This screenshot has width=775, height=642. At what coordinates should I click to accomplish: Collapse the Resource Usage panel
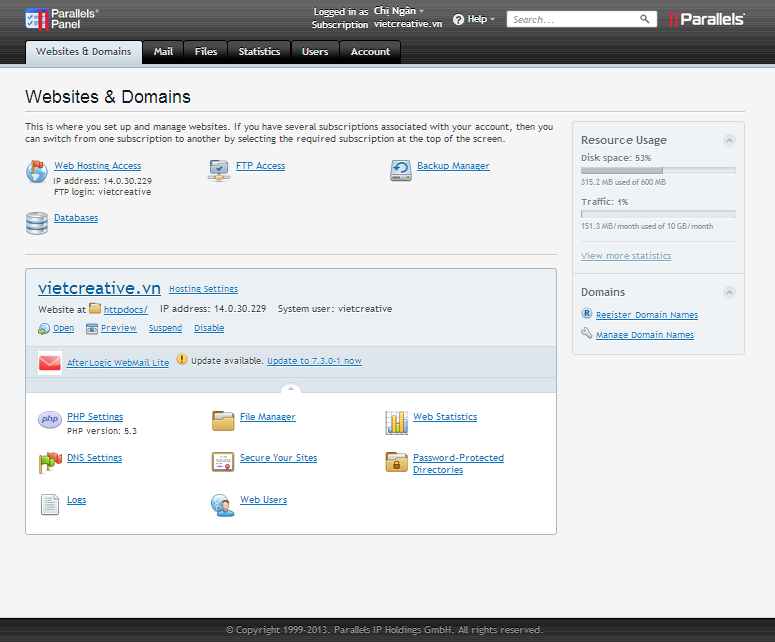tap(729, 140)
